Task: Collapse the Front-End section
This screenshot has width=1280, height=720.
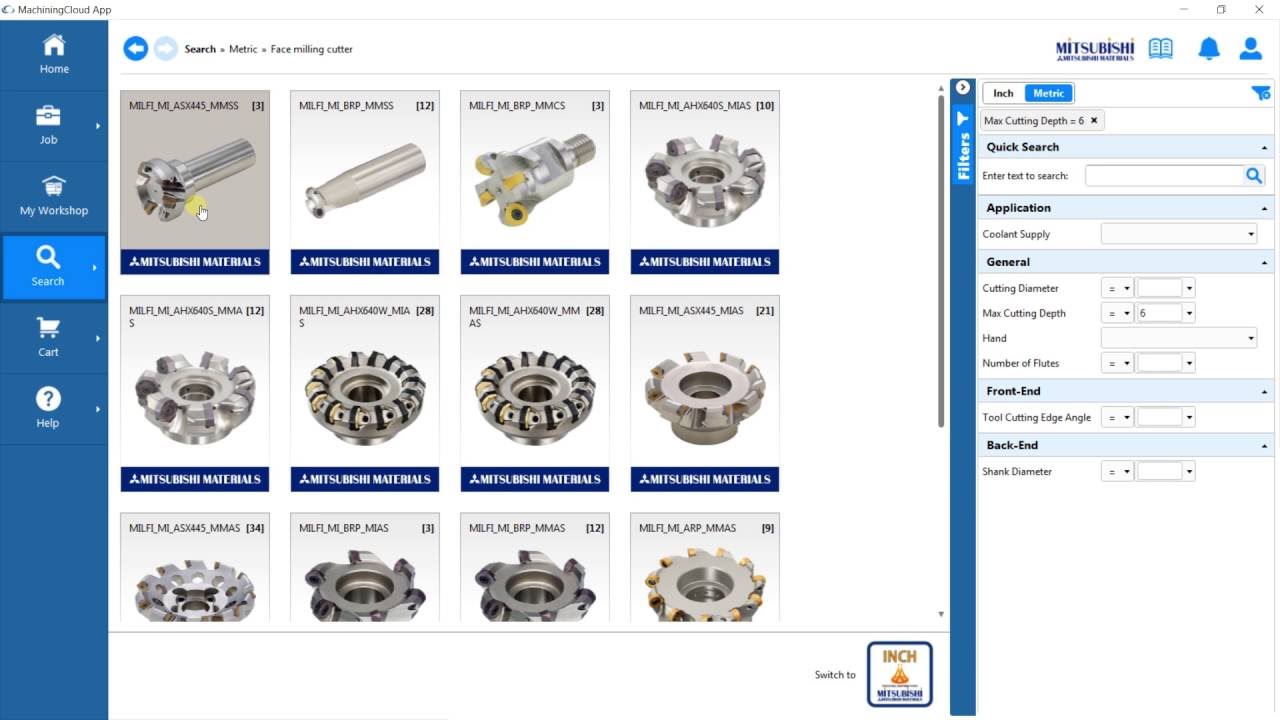Action: 1264,392
